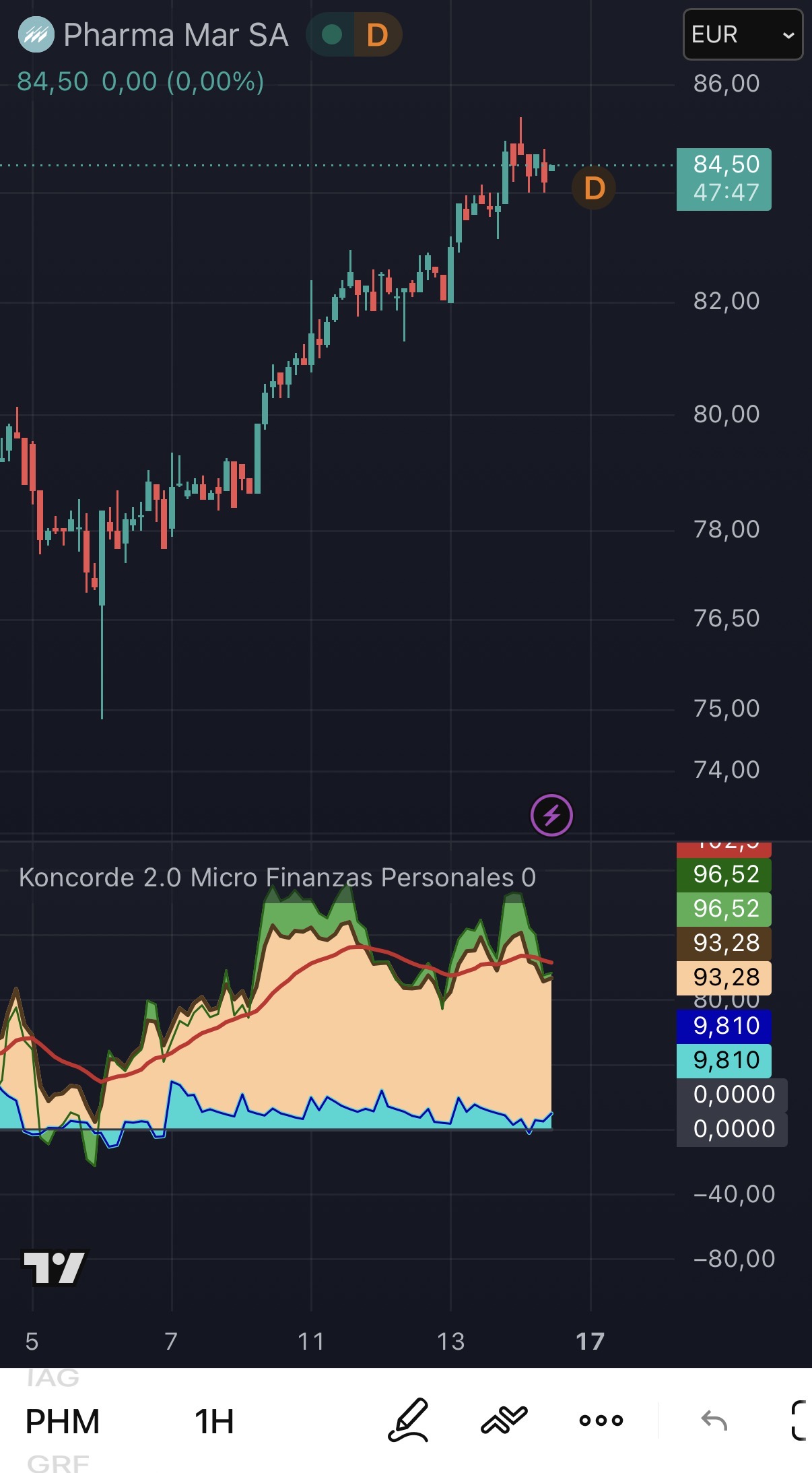Tap the Pharma Mar SA title
Screen dimensions: 812x1473
click(176, 34)
